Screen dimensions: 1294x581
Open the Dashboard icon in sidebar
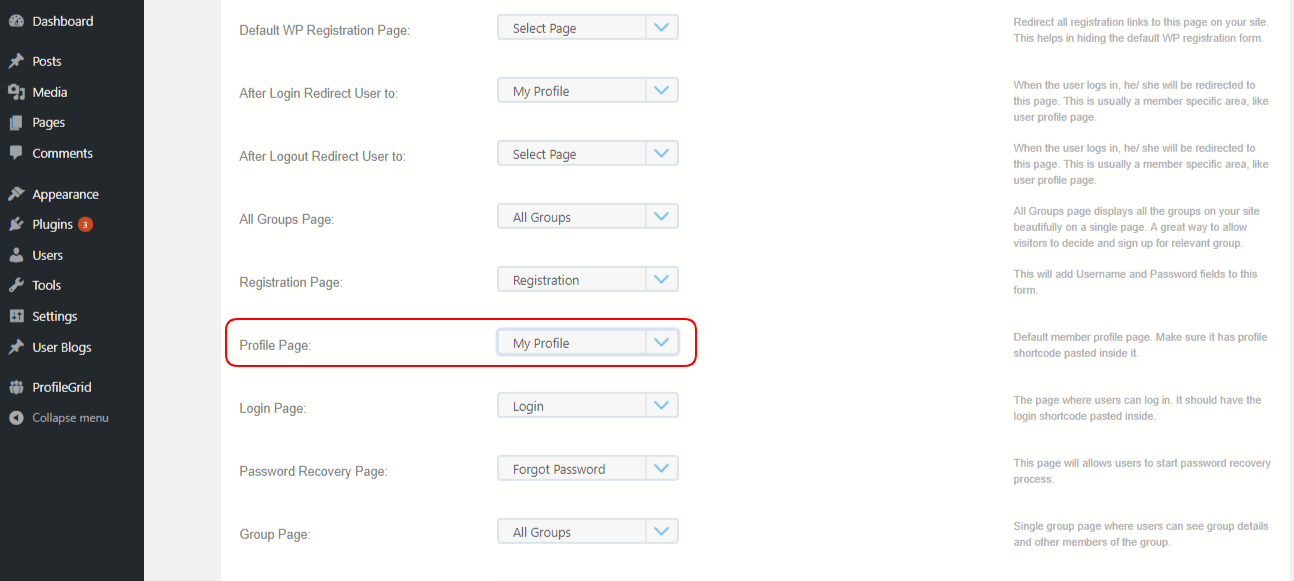pos(18,20)
